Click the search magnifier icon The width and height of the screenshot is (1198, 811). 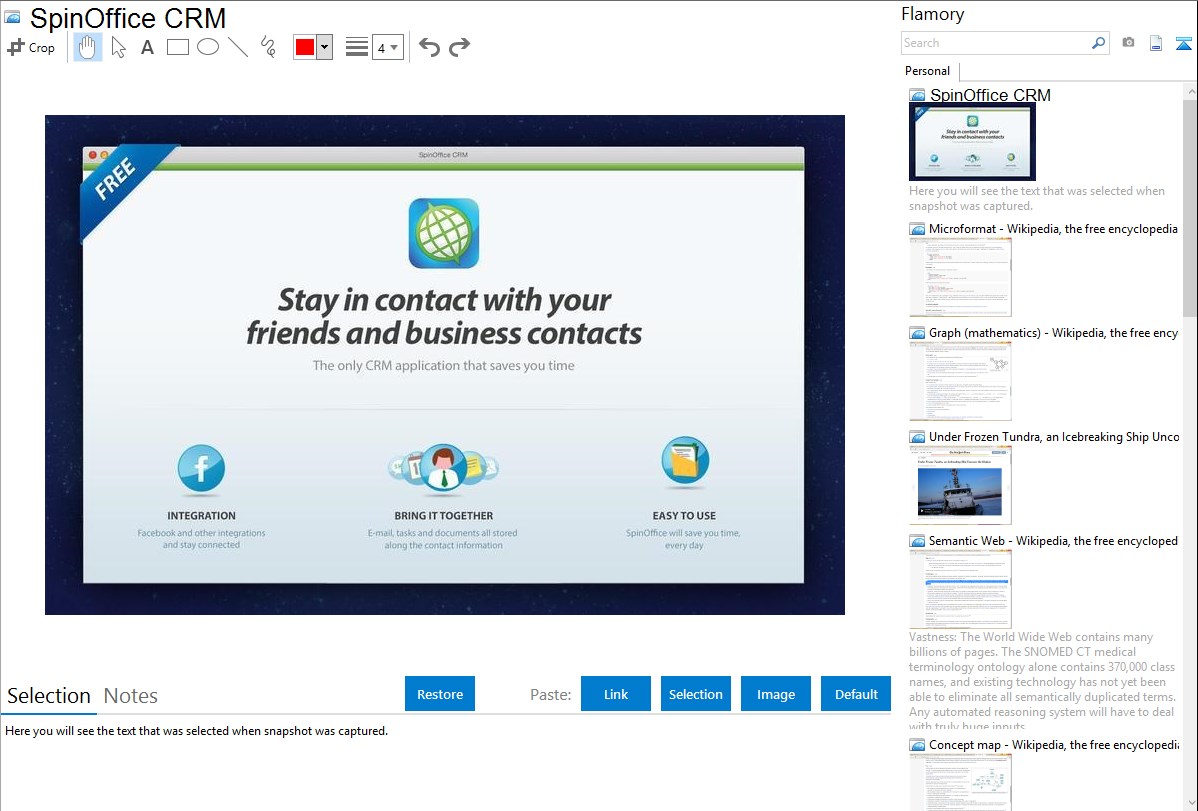[1098, 43]
